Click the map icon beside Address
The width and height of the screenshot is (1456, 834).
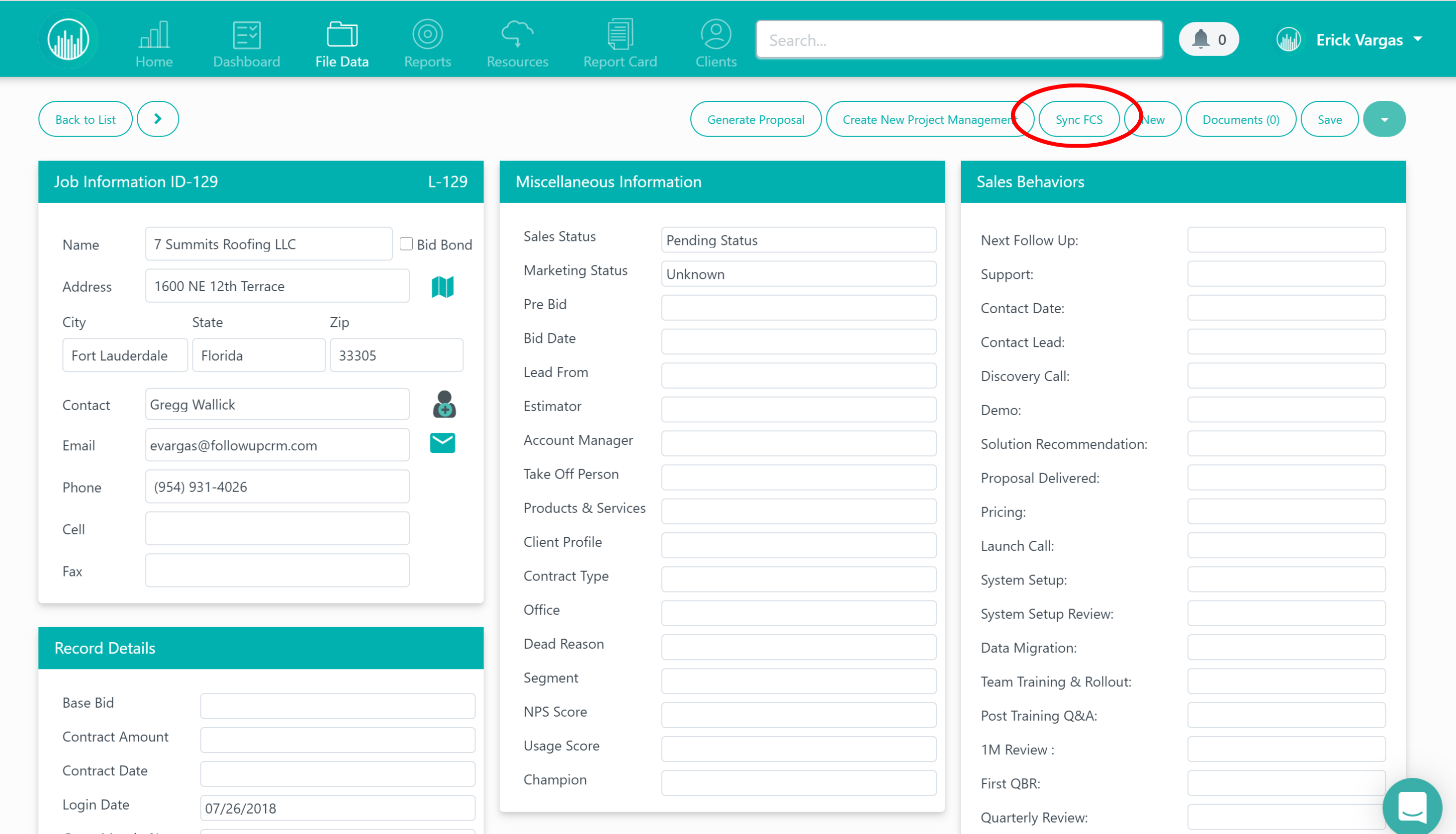(443, 286)
